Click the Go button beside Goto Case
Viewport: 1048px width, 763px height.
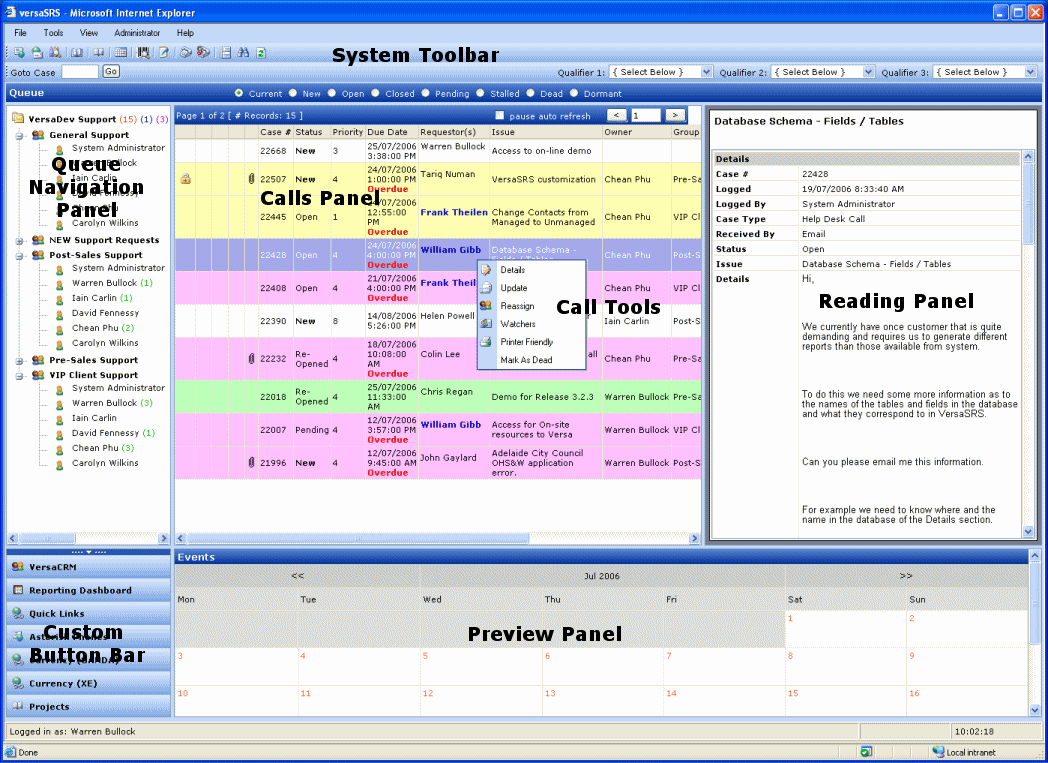[x=111, y=71]
